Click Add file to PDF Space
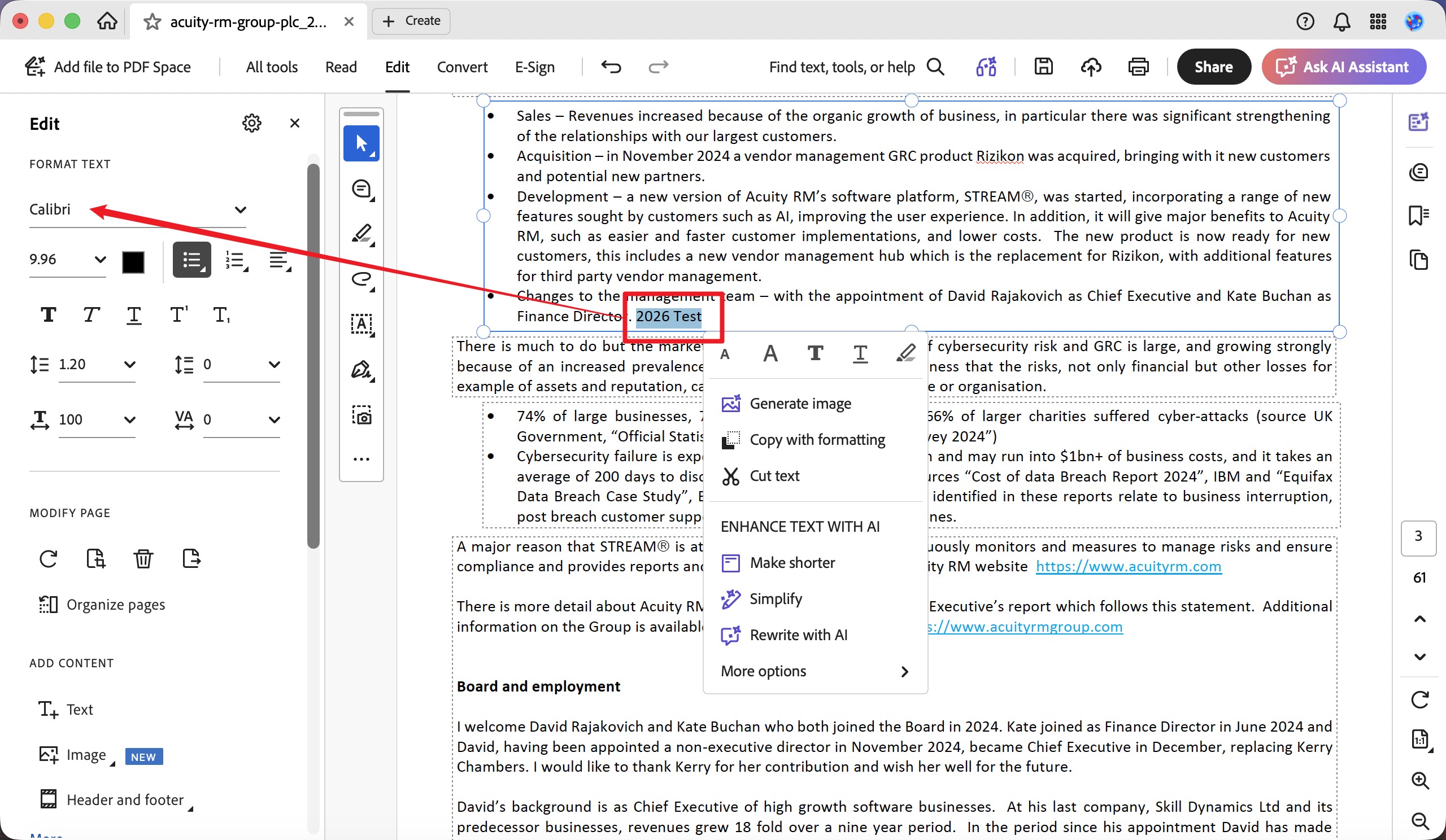This screenshot has width=1446, height=840. tap(108, 67)
